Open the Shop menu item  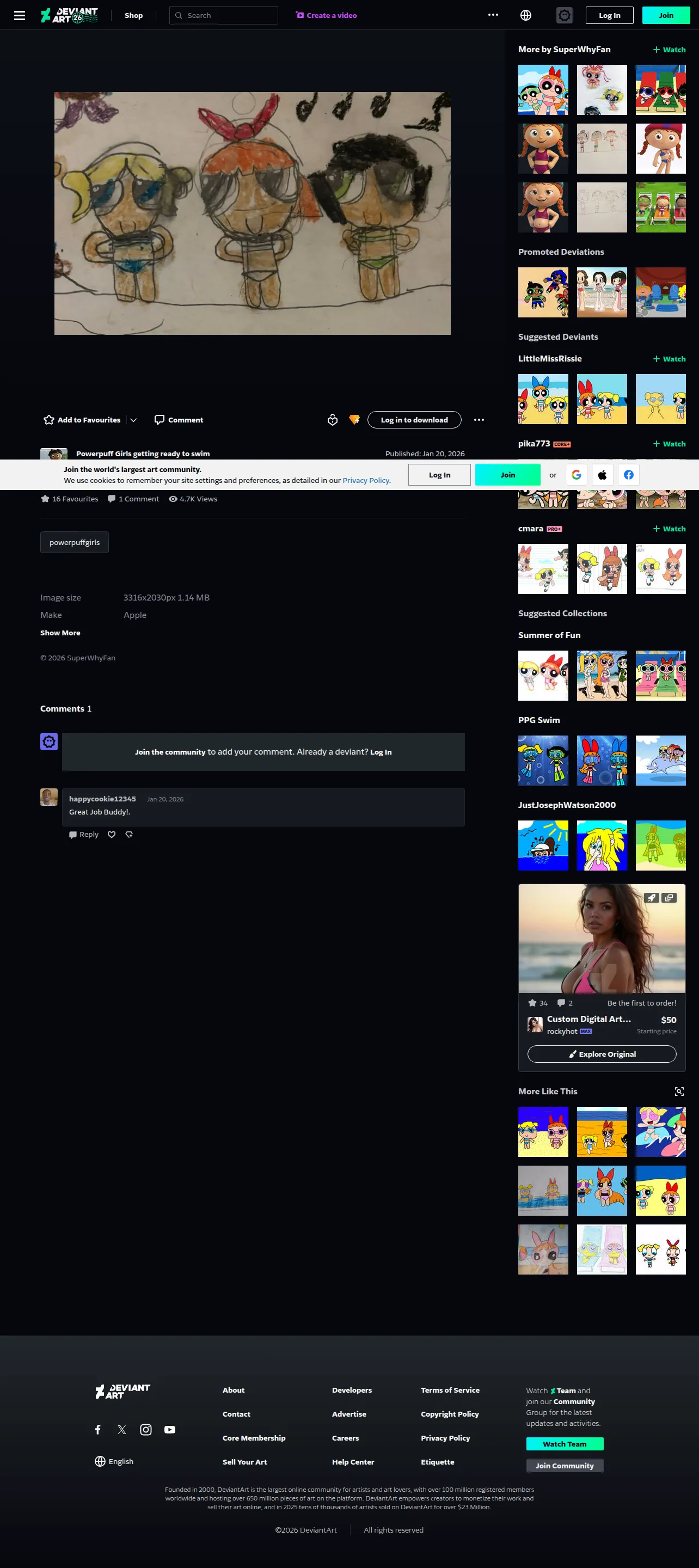click(134, 15)
